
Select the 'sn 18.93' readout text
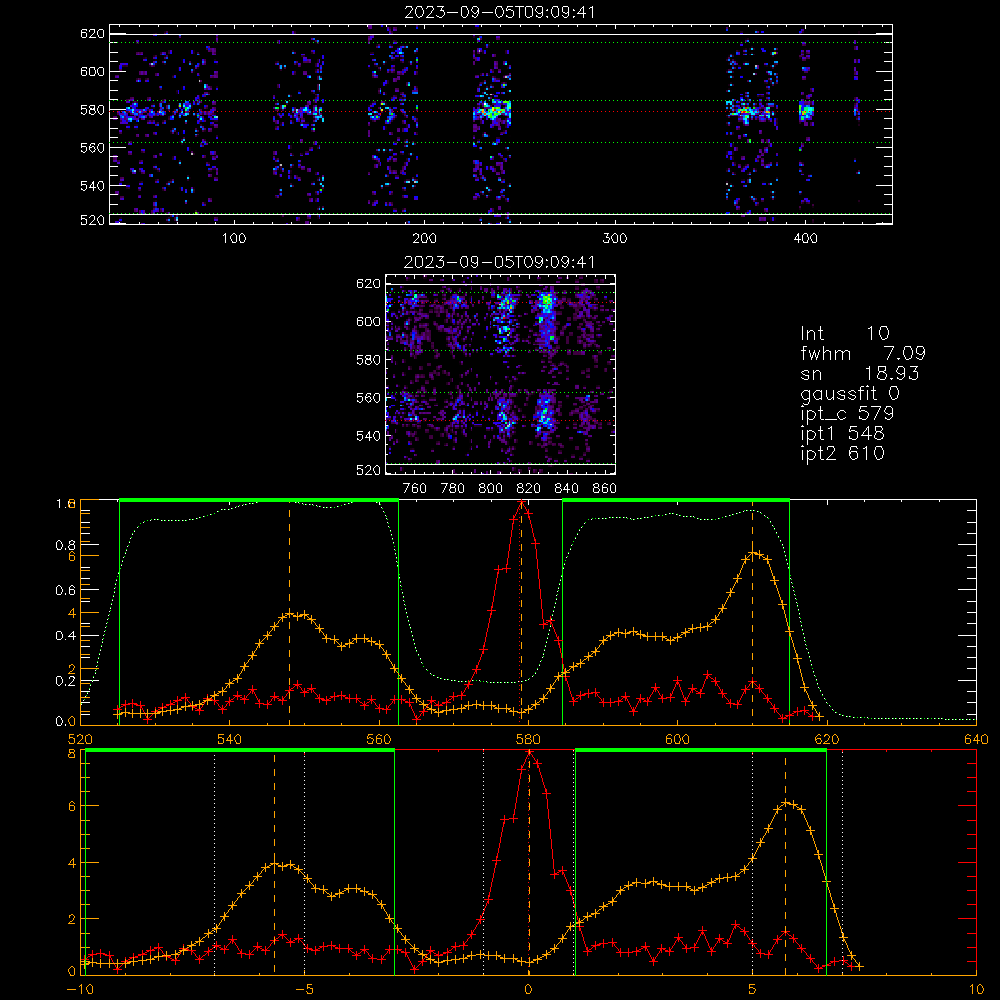click(859, 373)
